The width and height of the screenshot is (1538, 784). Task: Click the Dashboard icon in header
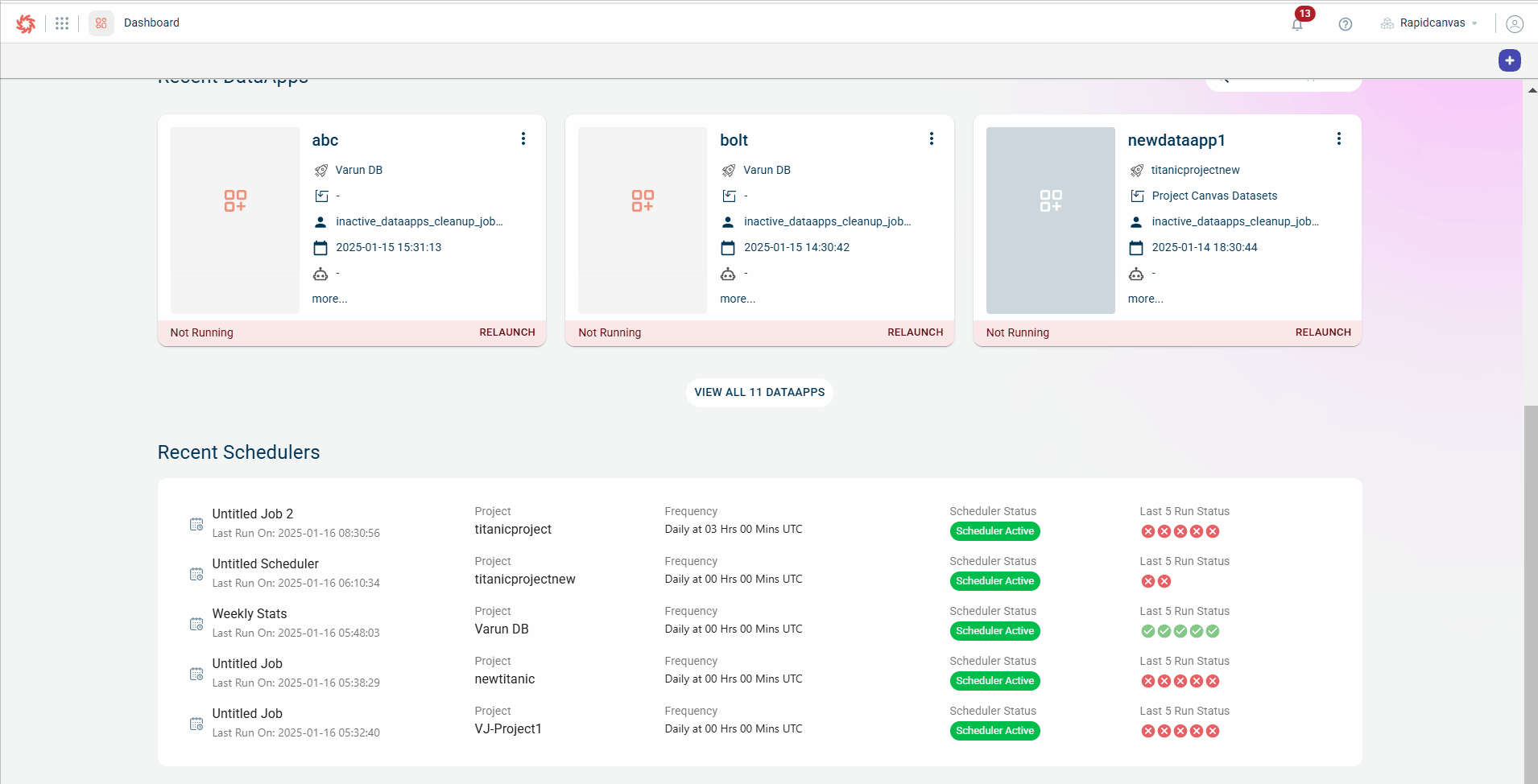point(101,23)
